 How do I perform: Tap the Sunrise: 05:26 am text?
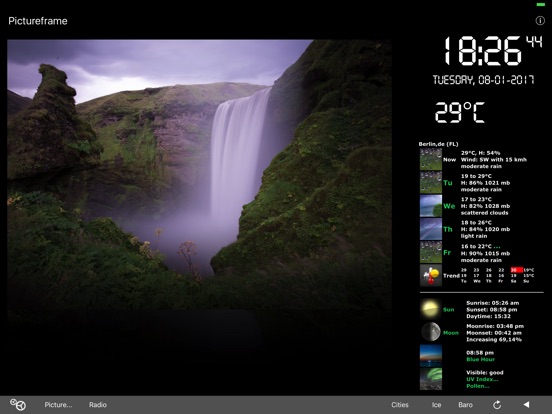click(493, 303)
